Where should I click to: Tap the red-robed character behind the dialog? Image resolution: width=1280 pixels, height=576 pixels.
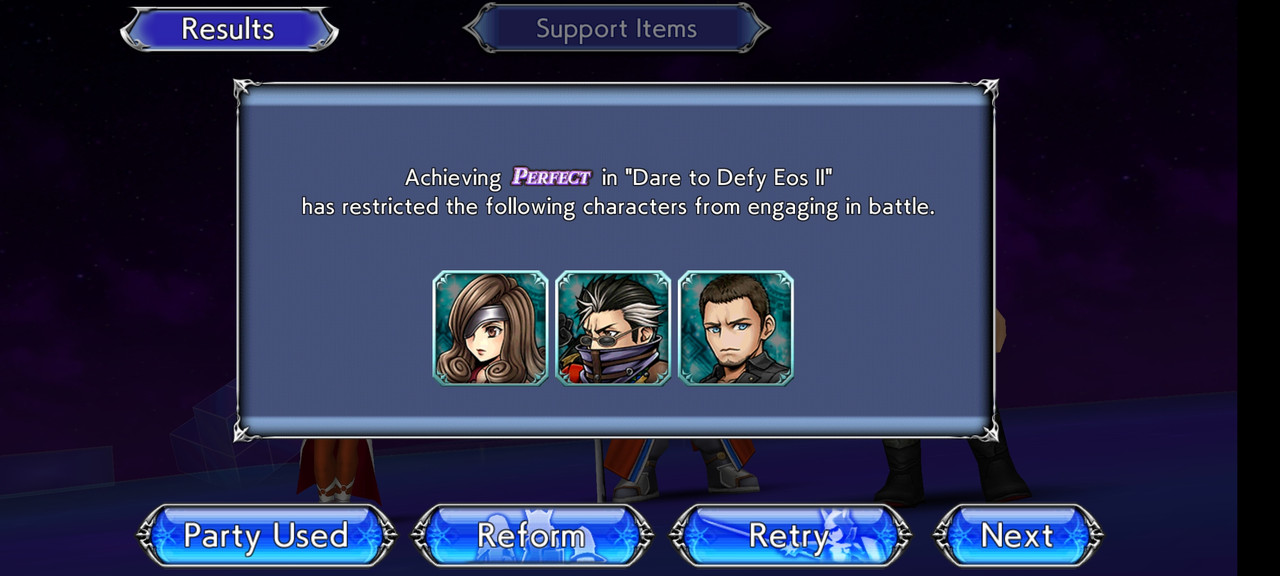tap(338, 470)
